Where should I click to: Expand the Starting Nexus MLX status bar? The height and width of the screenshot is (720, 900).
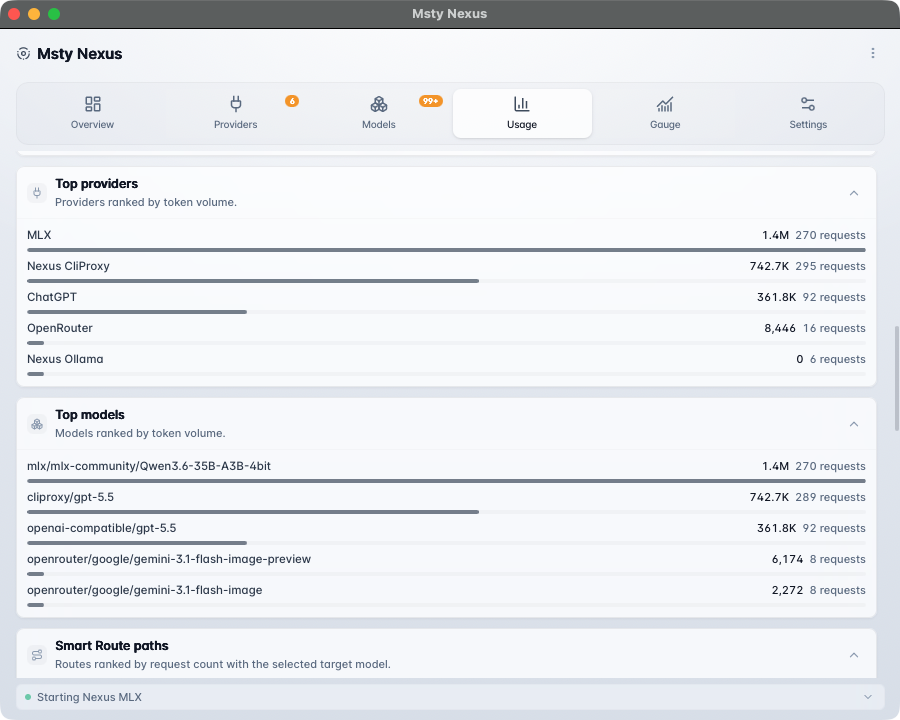point(867,697)
